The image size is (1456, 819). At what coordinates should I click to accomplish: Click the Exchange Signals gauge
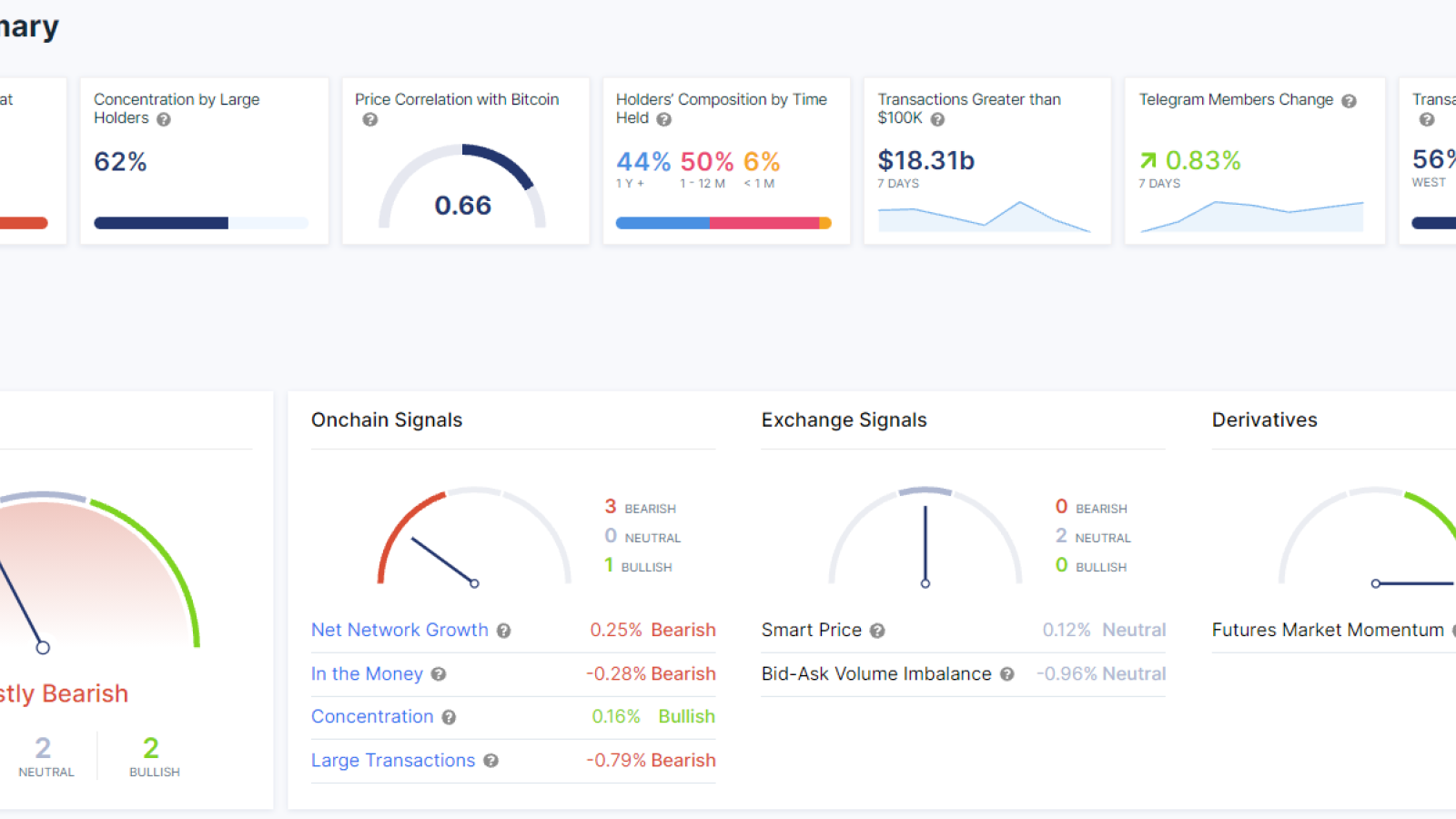click(x=925, y=537)
